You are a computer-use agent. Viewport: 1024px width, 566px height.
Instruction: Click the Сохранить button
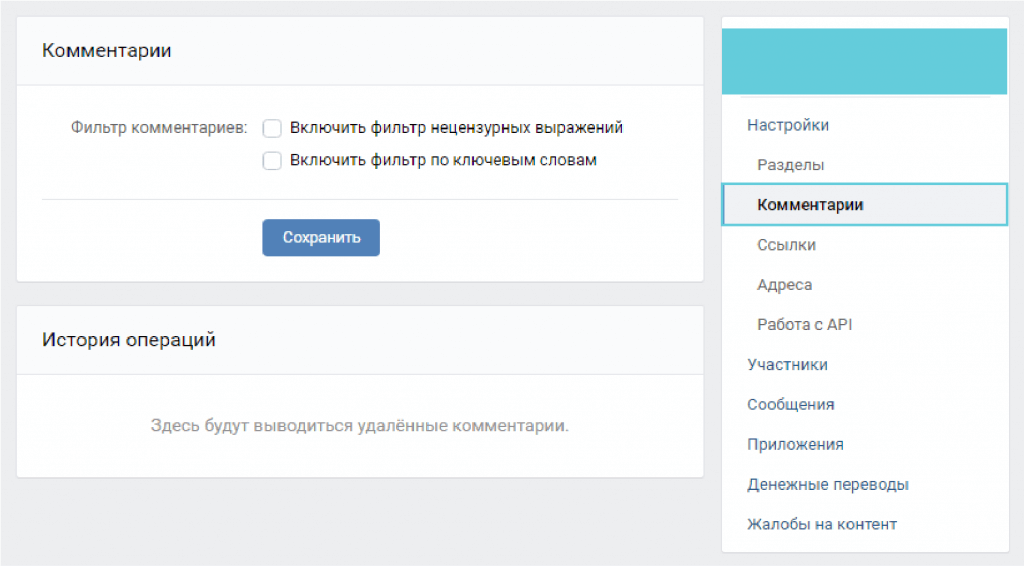coord(321,238)
